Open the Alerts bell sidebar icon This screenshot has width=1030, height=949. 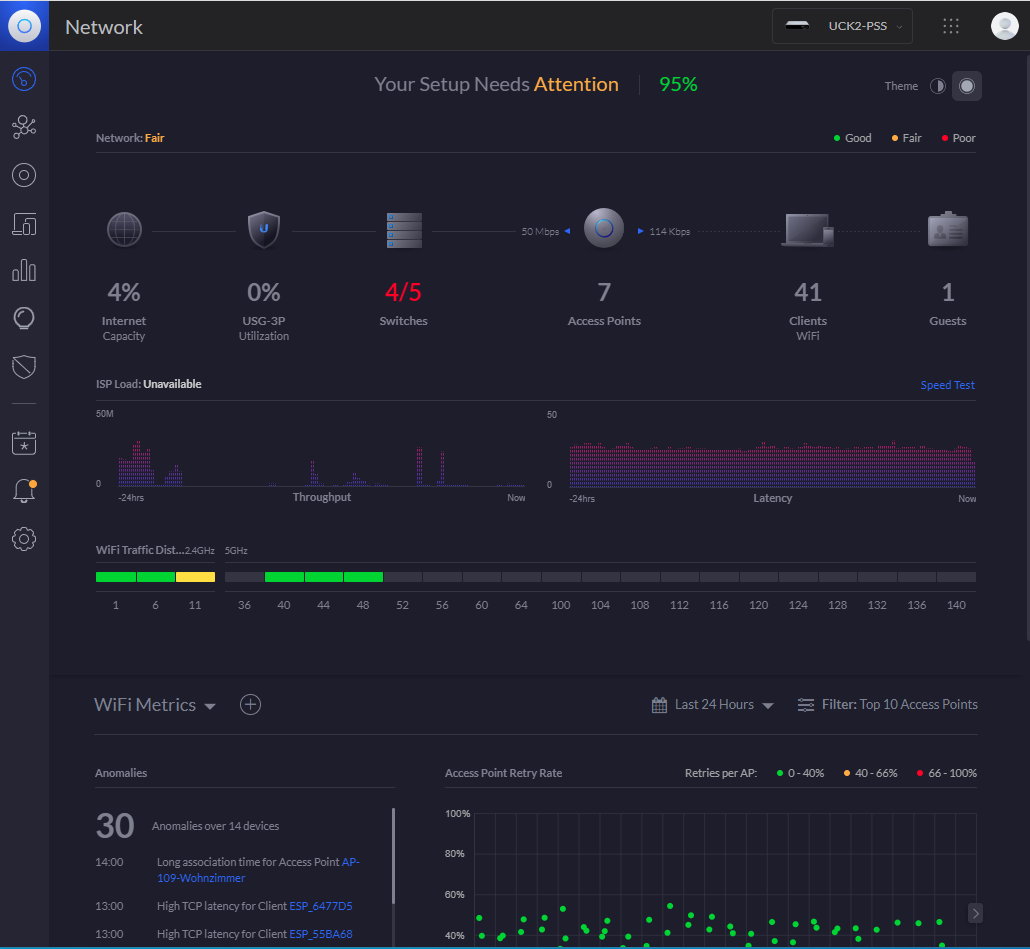tap(24, 491)
